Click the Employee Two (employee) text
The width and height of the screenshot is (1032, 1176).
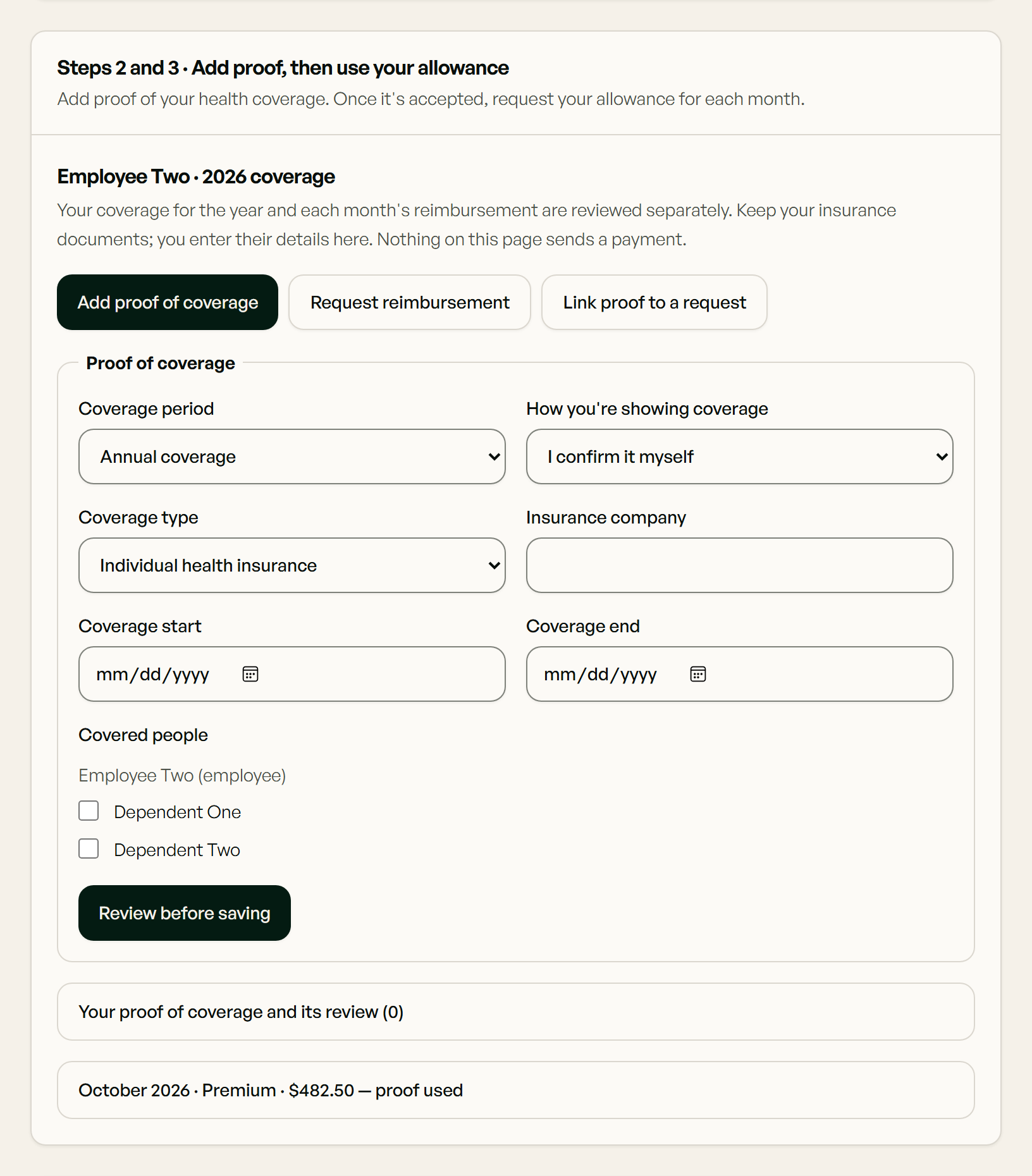click(x=182, y=775)
